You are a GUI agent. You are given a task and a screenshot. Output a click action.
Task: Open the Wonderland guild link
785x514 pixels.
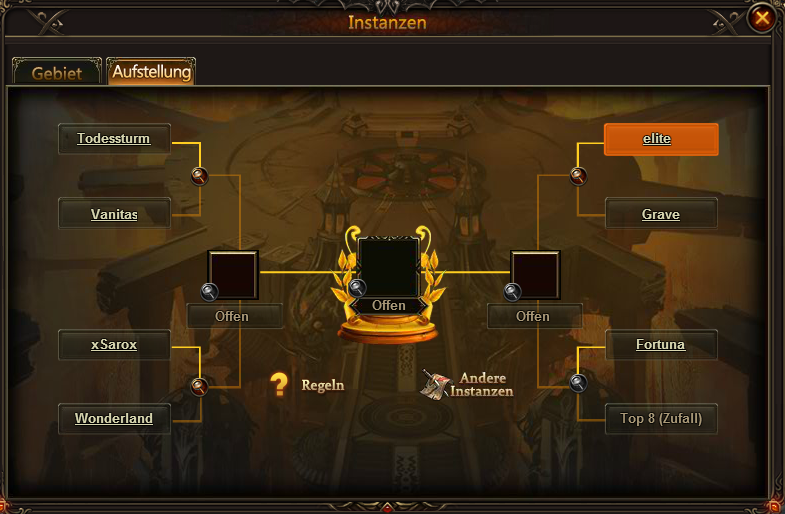pos(114,418)
